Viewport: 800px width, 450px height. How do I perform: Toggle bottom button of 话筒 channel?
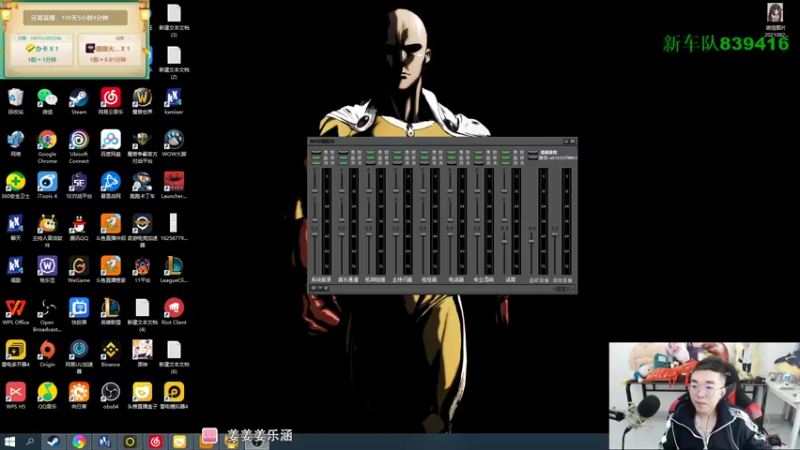pyautogui.click(x=506, y=162)
